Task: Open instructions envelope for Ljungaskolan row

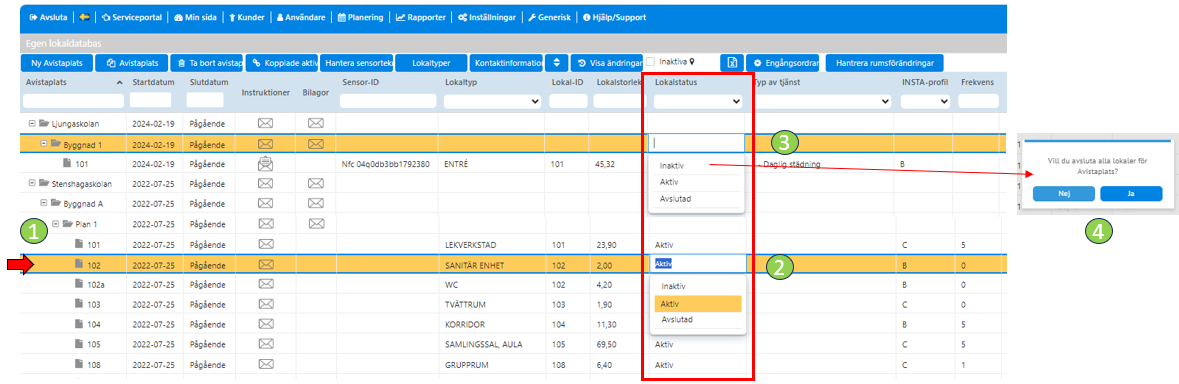Action: (x=265, y=122)
